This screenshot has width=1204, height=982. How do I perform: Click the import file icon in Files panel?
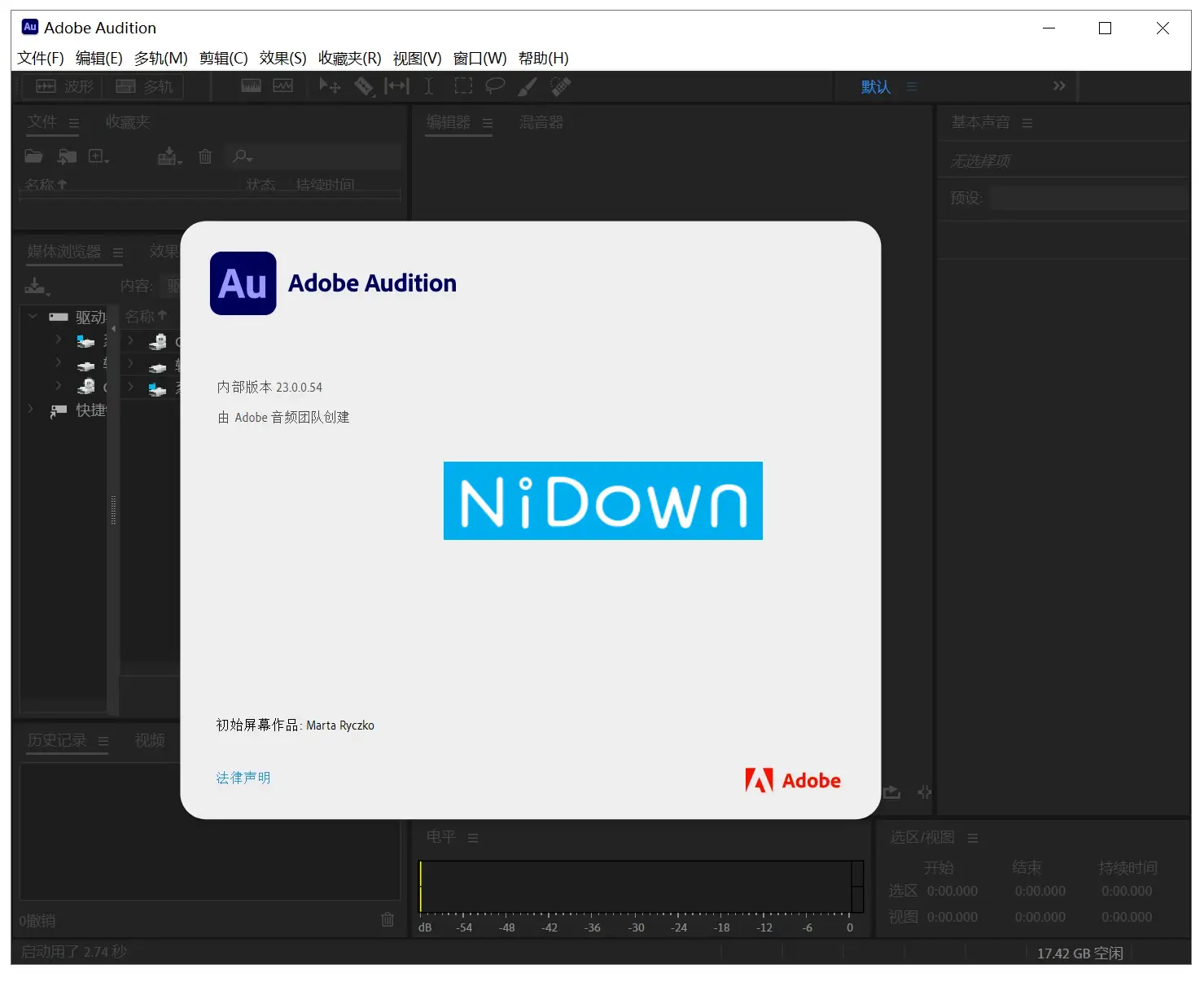[67, 156]
